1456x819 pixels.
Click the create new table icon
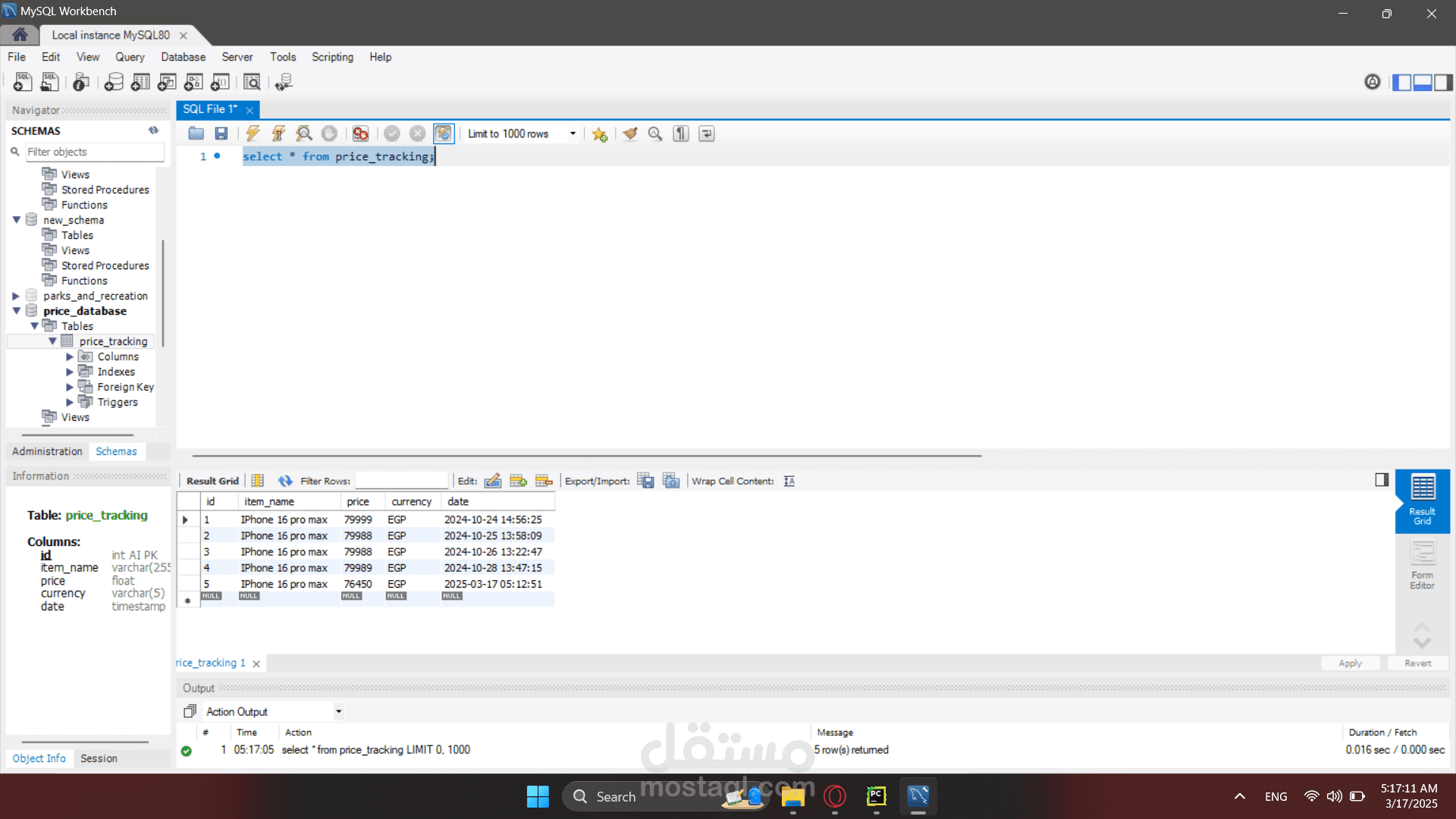click(140, 82)
